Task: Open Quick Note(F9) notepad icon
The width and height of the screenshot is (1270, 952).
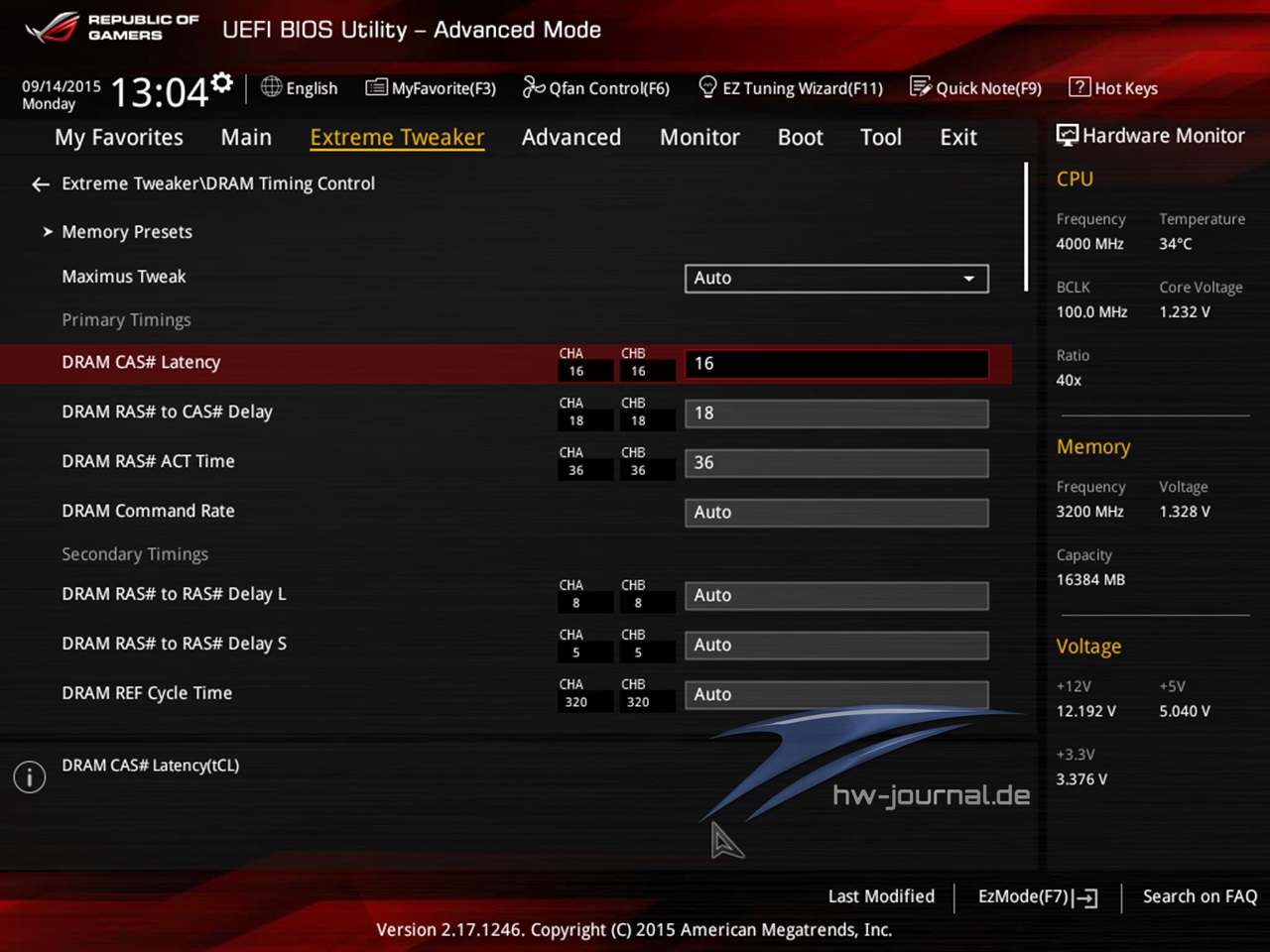Action: (921, 87)
